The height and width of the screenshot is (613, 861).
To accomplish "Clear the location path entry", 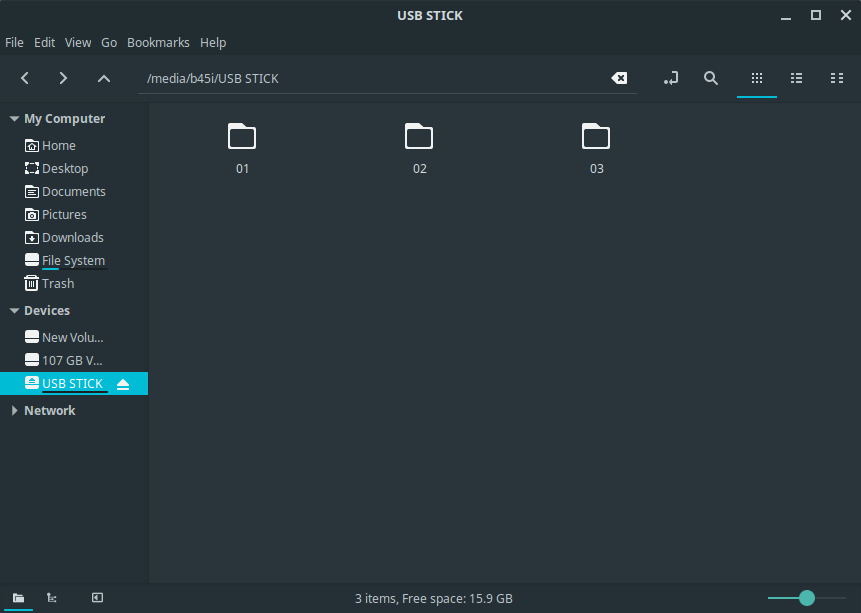I will [x=619, y=78].
